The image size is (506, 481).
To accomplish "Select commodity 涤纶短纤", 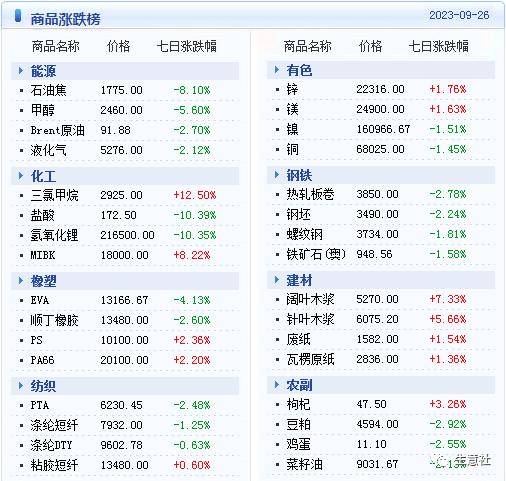I will pos(54,425).
